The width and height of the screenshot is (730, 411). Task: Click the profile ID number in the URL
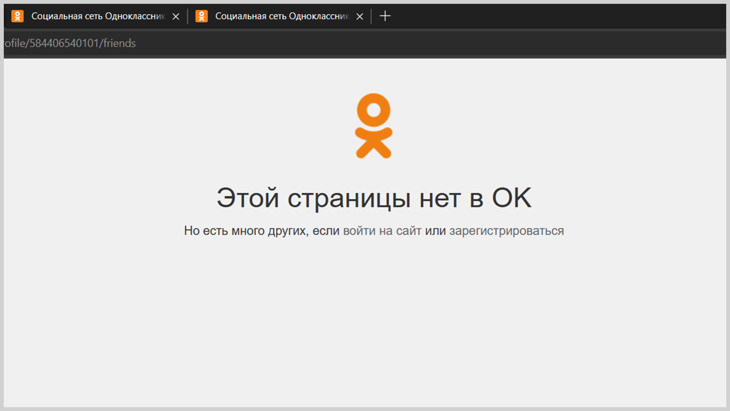pos(64,43)
